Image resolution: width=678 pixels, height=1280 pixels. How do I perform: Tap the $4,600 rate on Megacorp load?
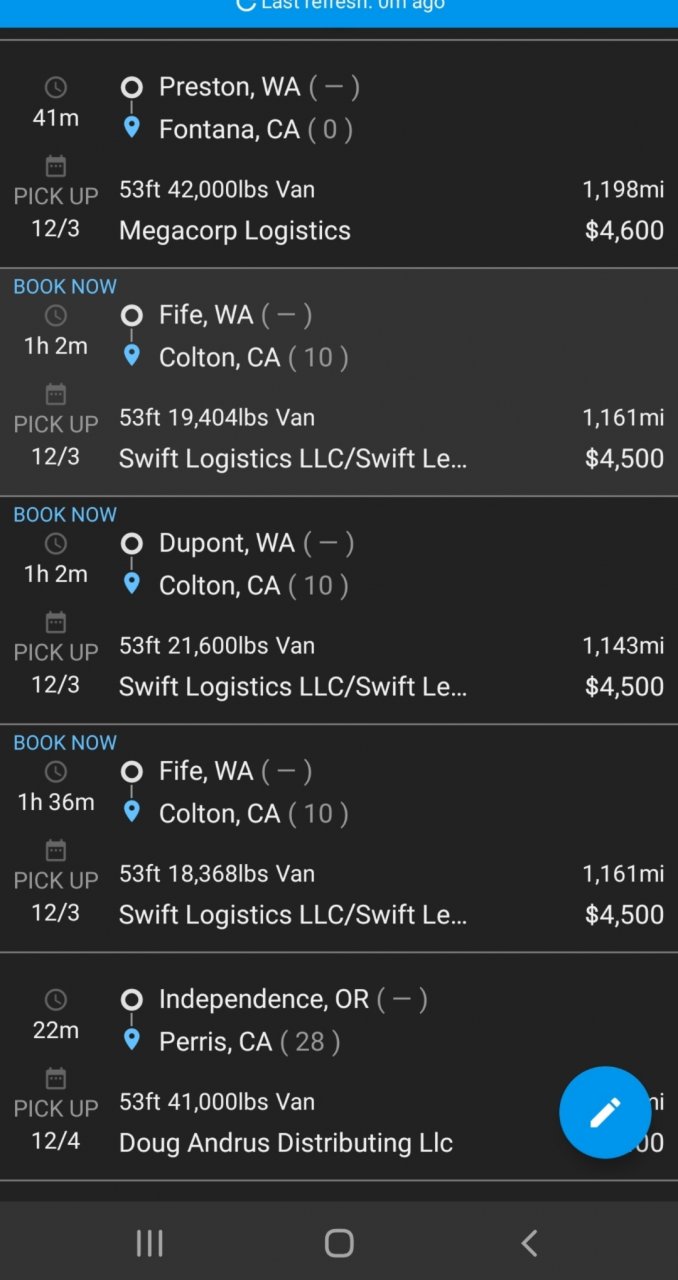(x=624, y=231)
